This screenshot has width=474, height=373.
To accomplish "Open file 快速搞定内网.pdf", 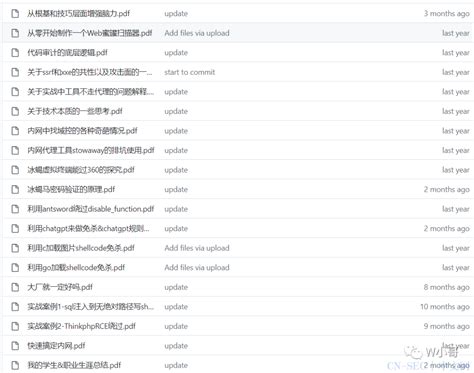I will click(56, 346).
